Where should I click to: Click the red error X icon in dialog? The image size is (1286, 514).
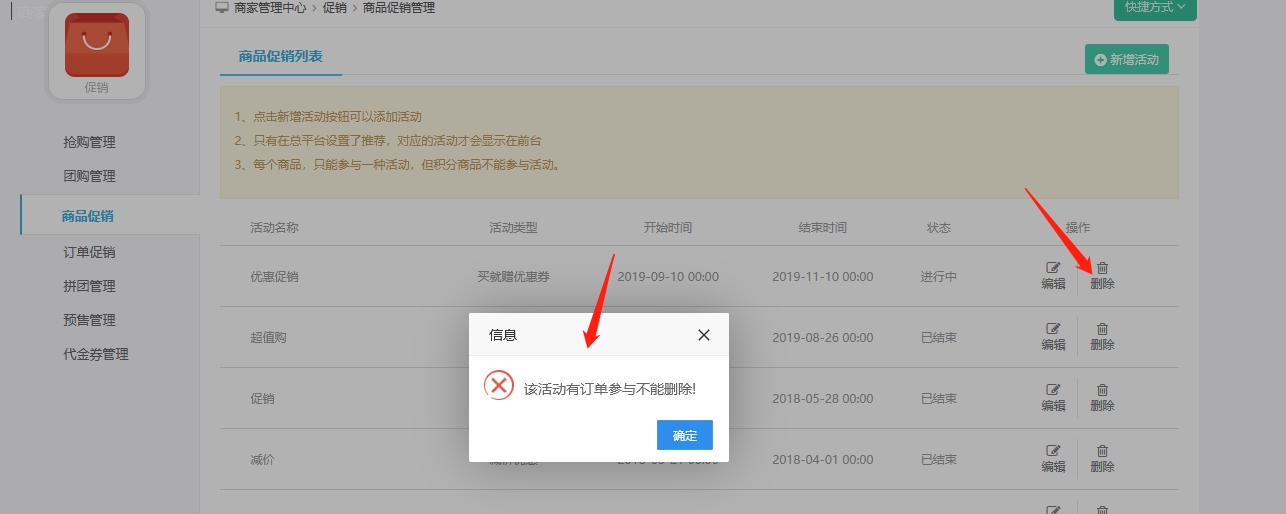(498, 385)
